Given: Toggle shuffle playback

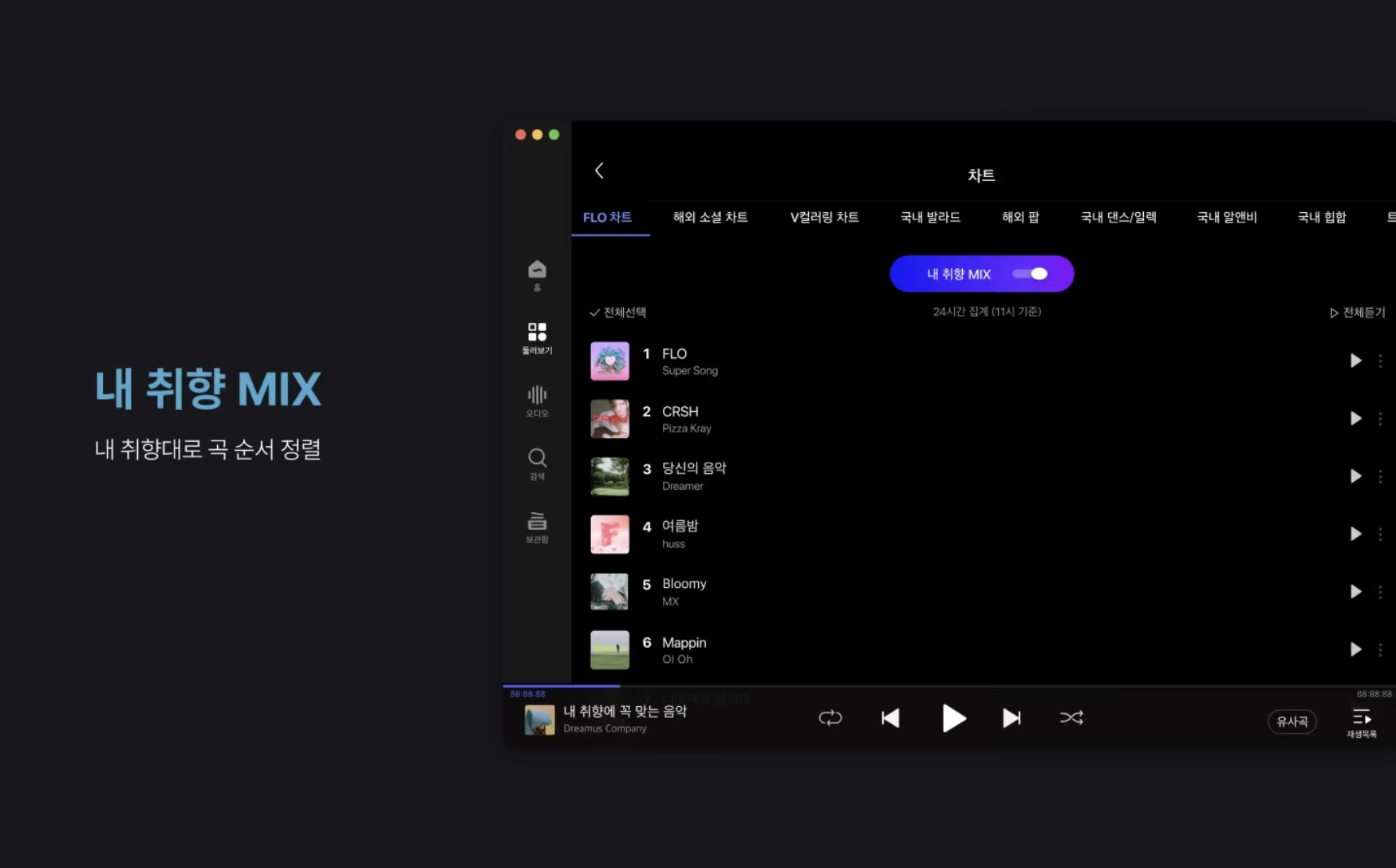Looking at the screenshot, I should pyautogui.click(x=1071, y=718).
